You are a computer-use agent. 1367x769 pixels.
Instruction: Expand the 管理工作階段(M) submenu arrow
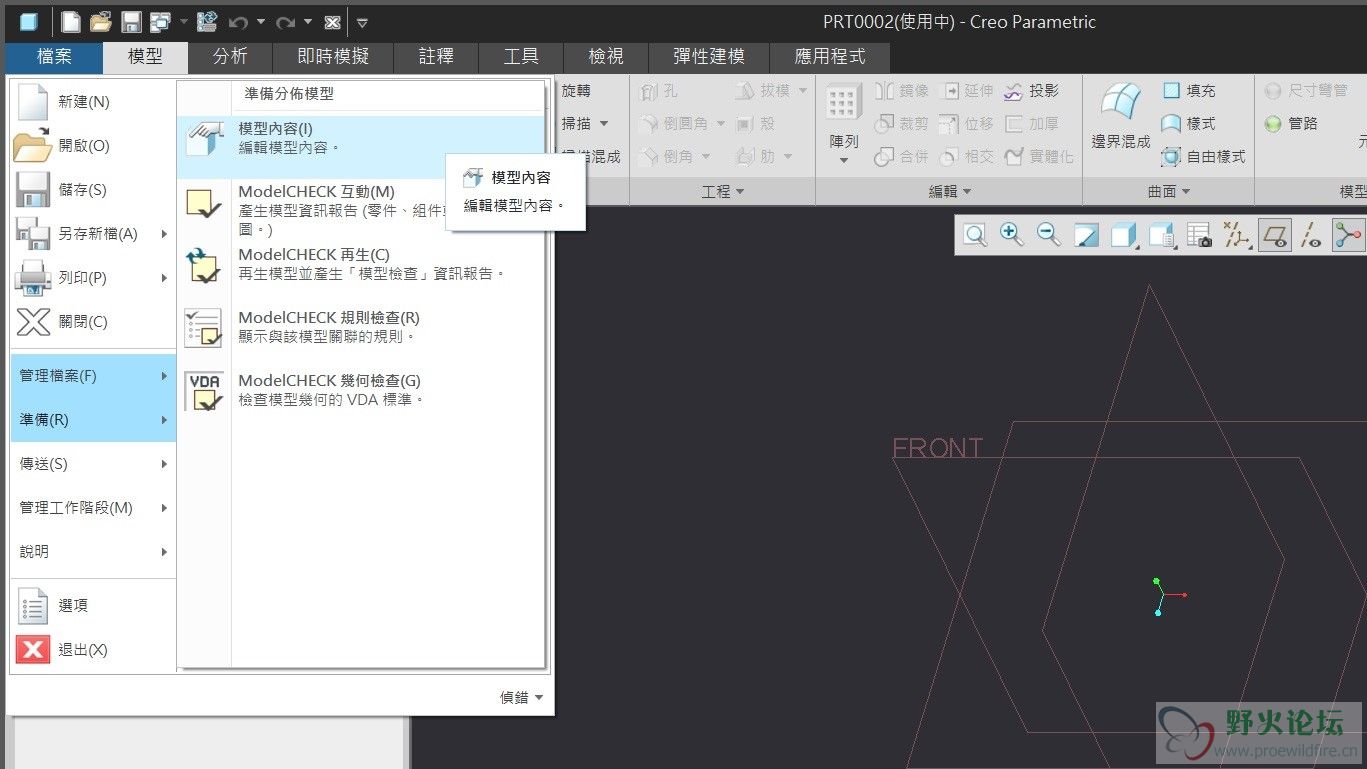pos(164,508)
